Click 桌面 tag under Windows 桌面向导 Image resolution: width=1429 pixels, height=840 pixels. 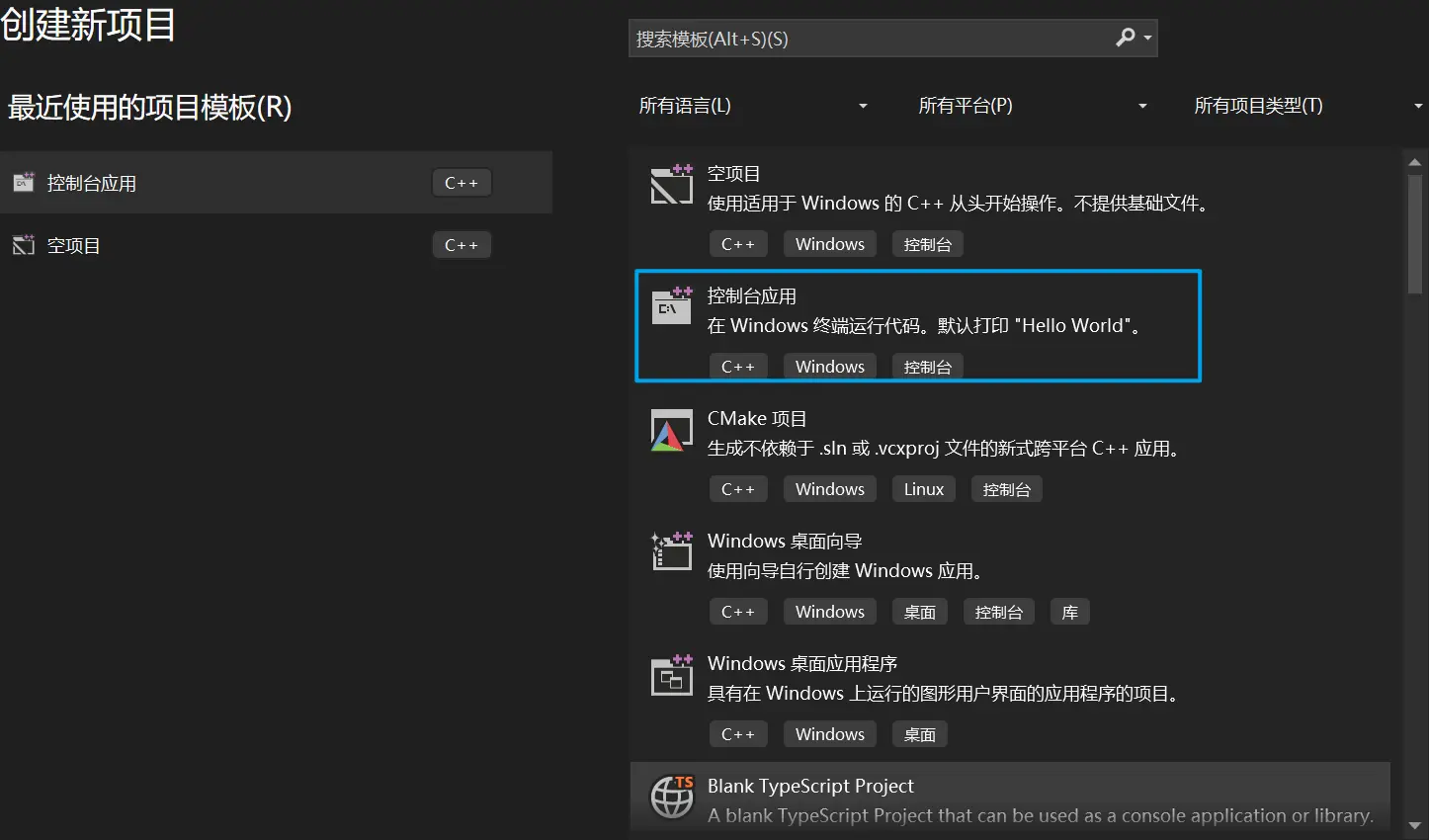tap(920, 612)
